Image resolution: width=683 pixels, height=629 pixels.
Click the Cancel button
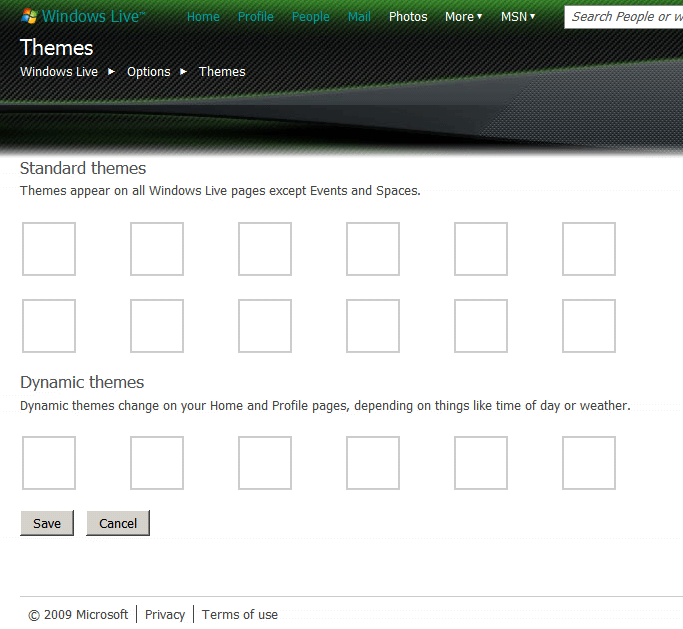[118, 523]
